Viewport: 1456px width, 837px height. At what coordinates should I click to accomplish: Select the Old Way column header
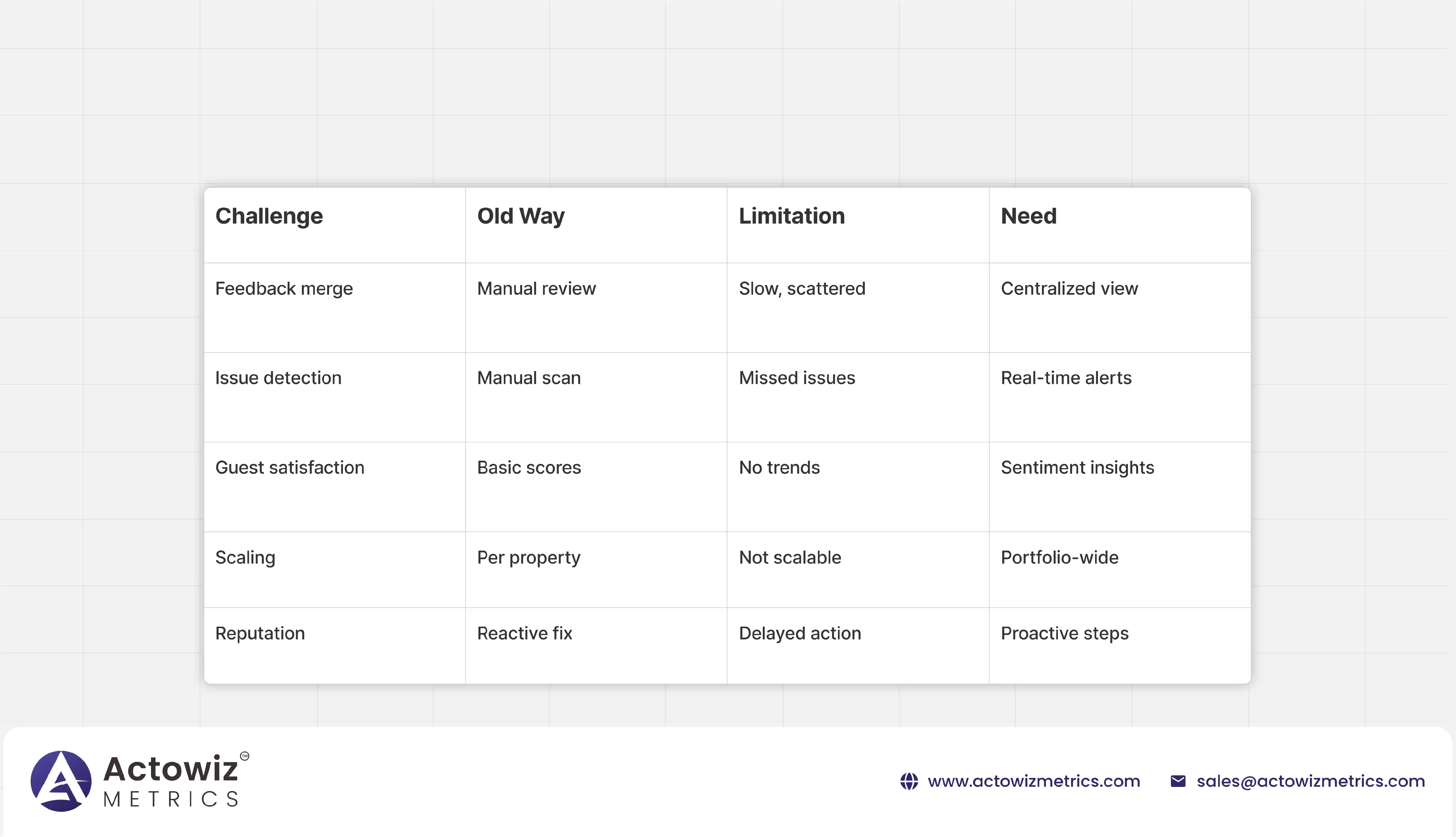click(x=521, y=216)
